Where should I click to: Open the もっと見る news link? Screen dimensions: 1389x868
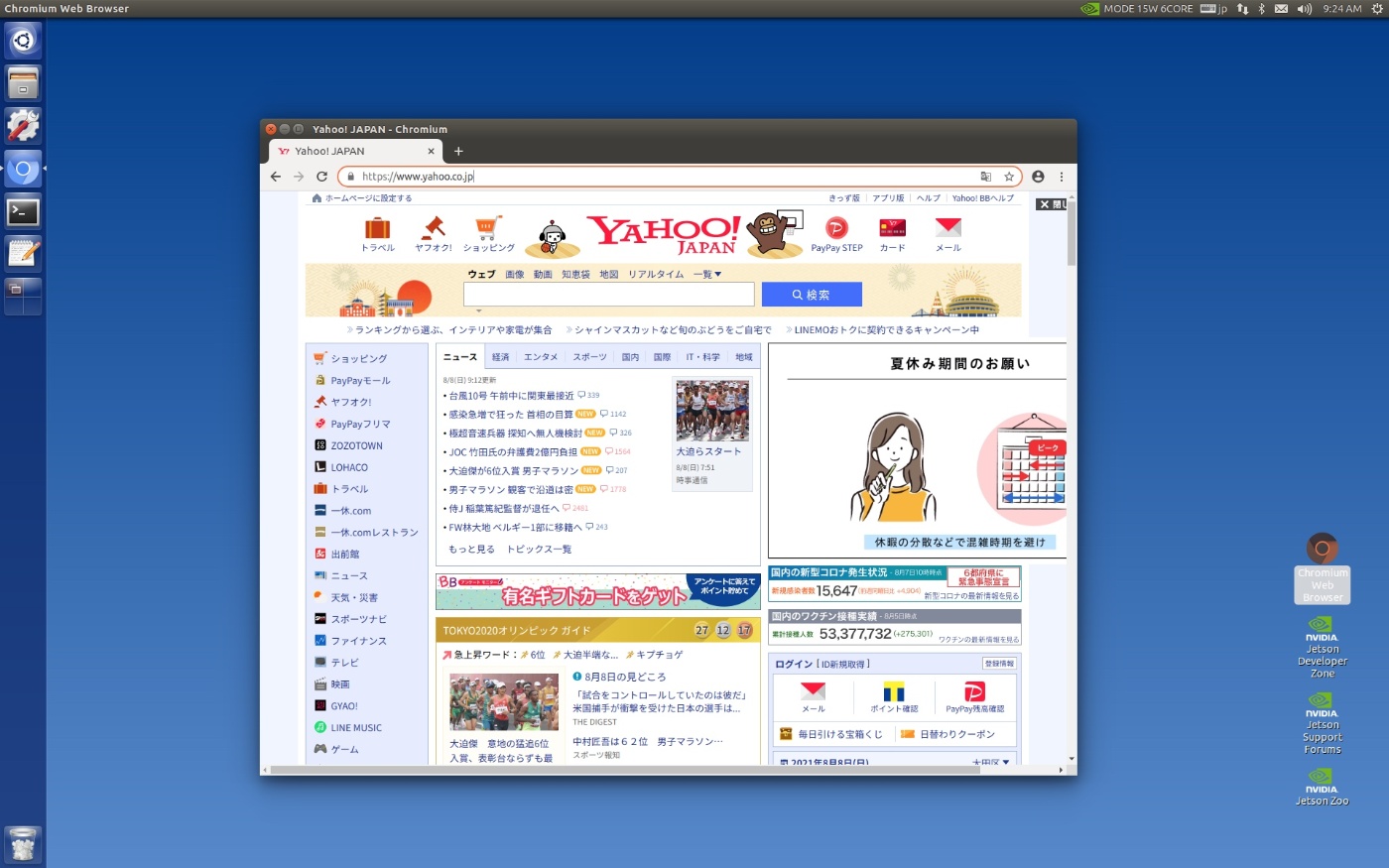point(471,550)
